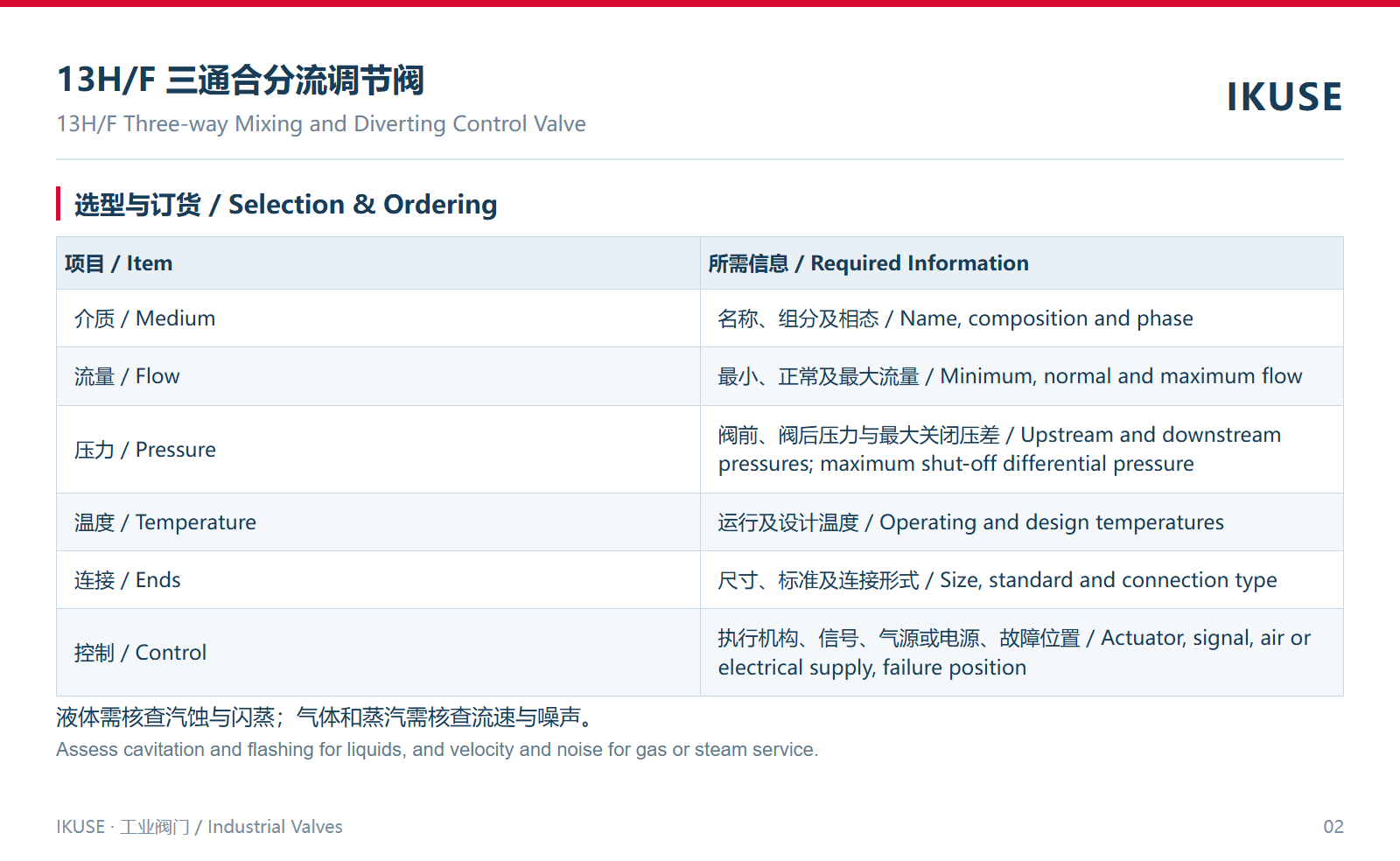The height and width of the screenshot is (861, 1400).
Task: Click the Required Information column header
Action: pyautogui.click(x=1022, y=262)
